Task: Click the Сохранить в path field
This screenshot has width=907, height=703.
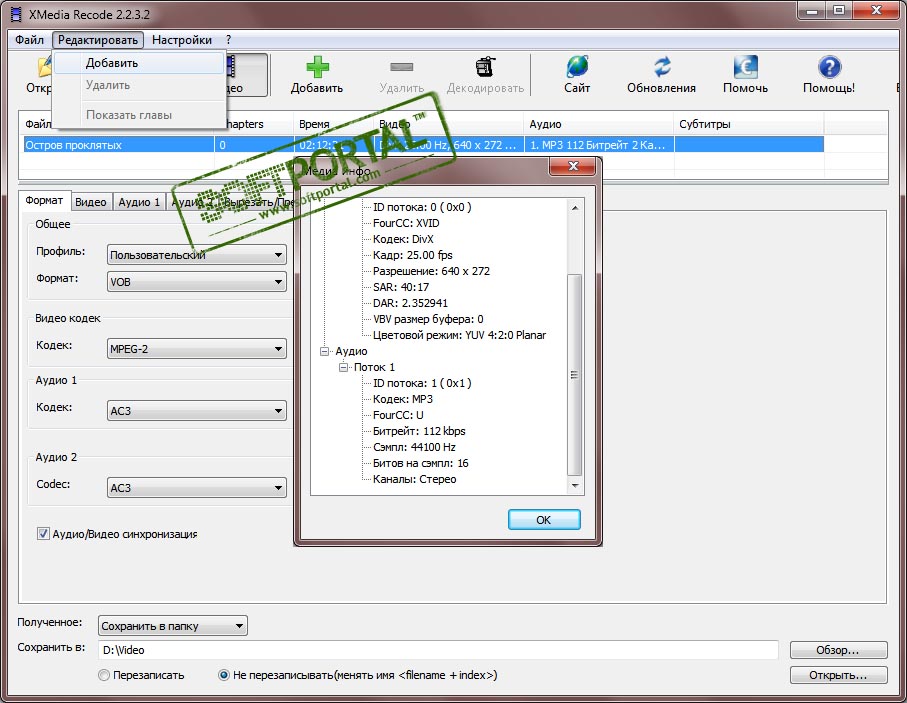Action: coord(438,650)
